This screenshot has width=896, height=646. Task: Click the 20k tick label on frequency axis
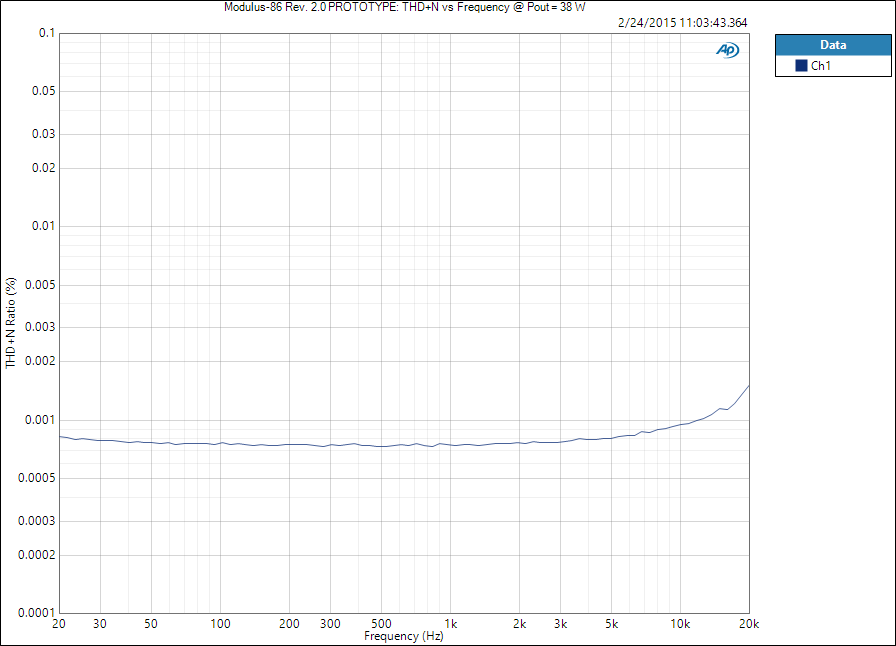pos(749,624)
